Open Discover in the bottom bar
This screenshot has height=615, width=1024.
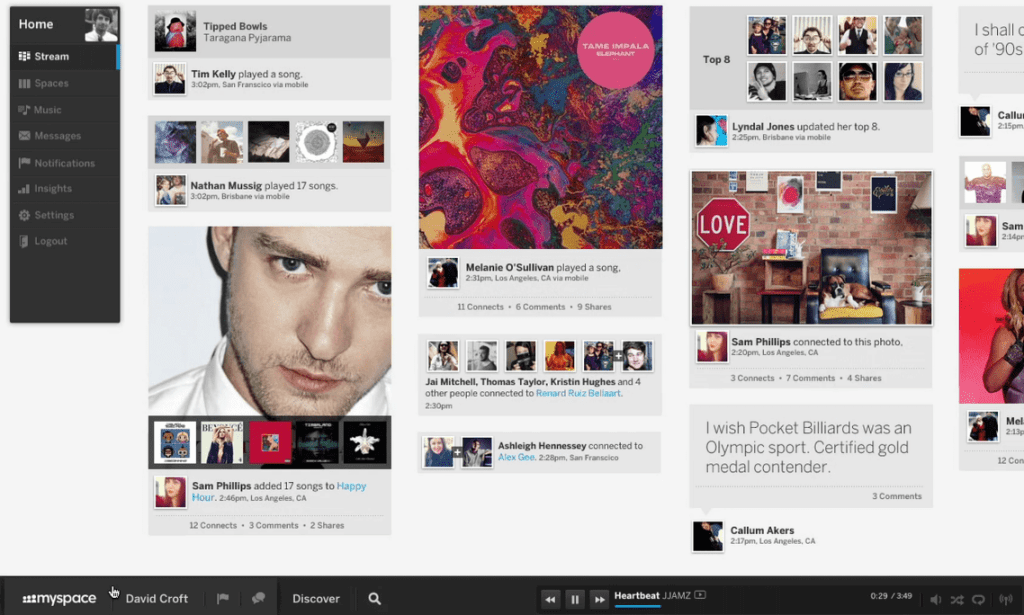[x=316, y=598]
